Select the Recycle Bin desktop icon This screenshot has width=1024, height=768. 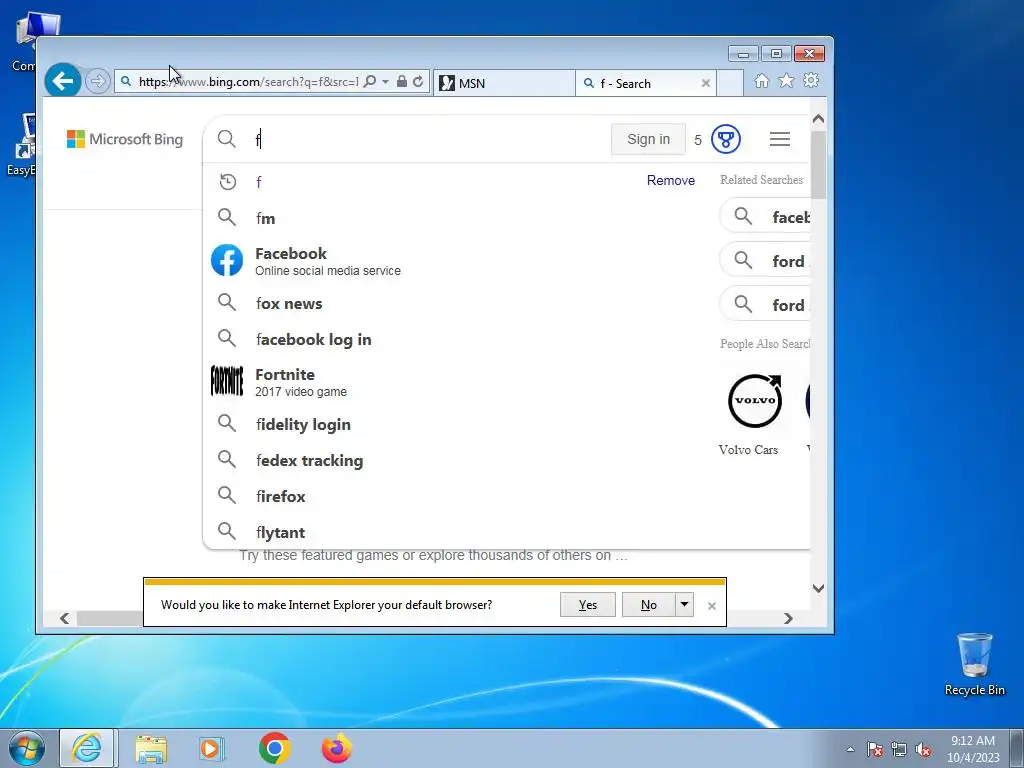pyautogui.click(x=975, y=664)
